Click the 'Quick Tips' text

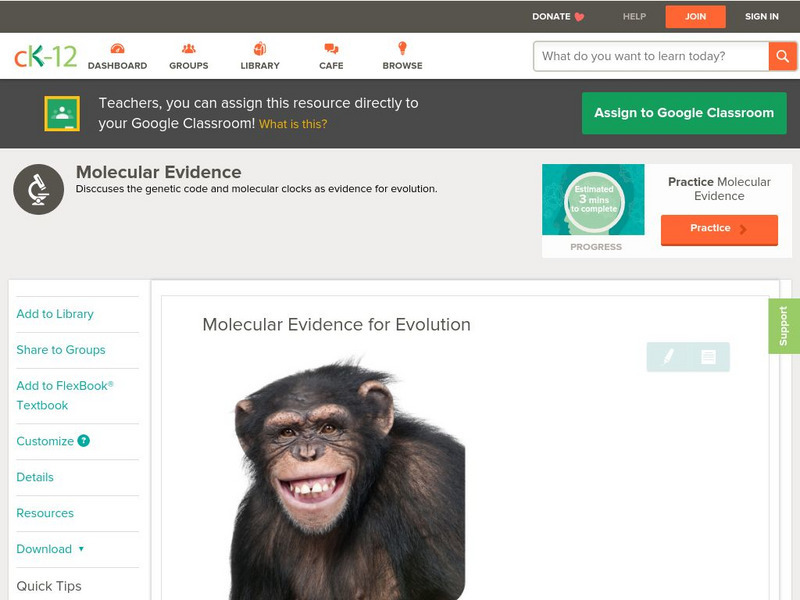coord(49,586)
